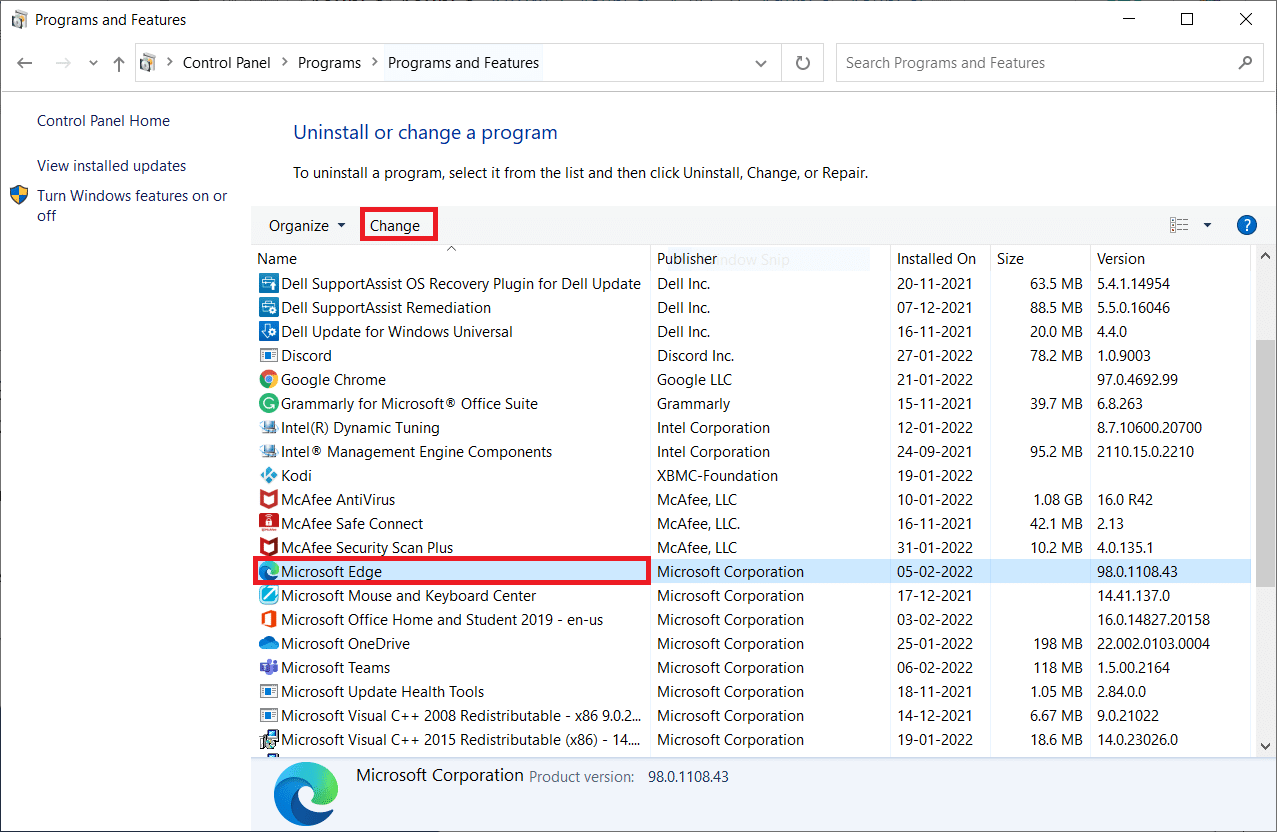This screenshot has width=1277, height=832.
Task: Open view options dropdown arrow
Action: coord(1207,225)
